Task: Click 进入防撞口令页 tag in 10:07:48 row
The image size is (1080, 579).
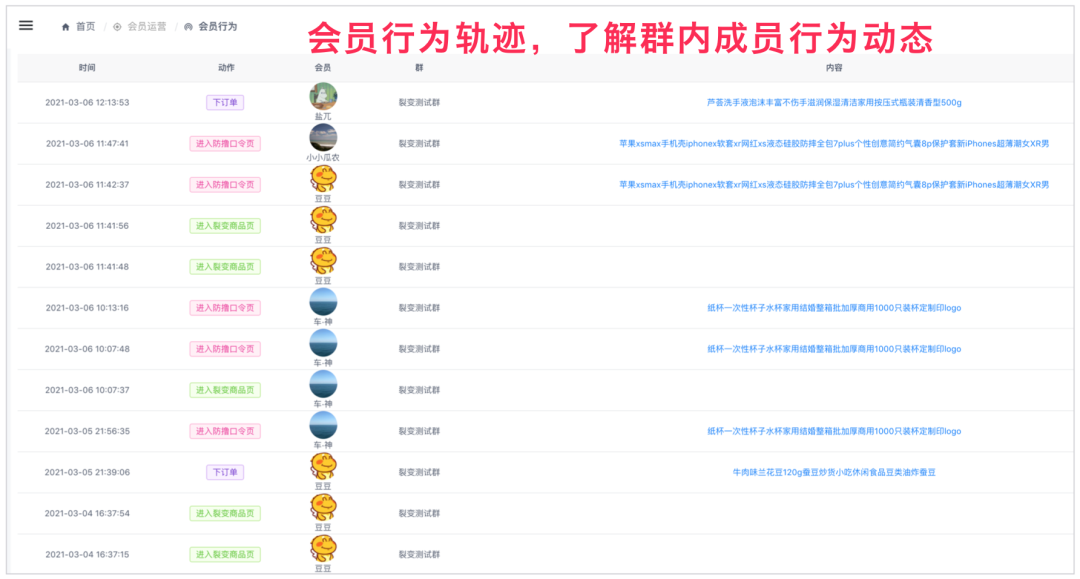Action: pos(225,349)
